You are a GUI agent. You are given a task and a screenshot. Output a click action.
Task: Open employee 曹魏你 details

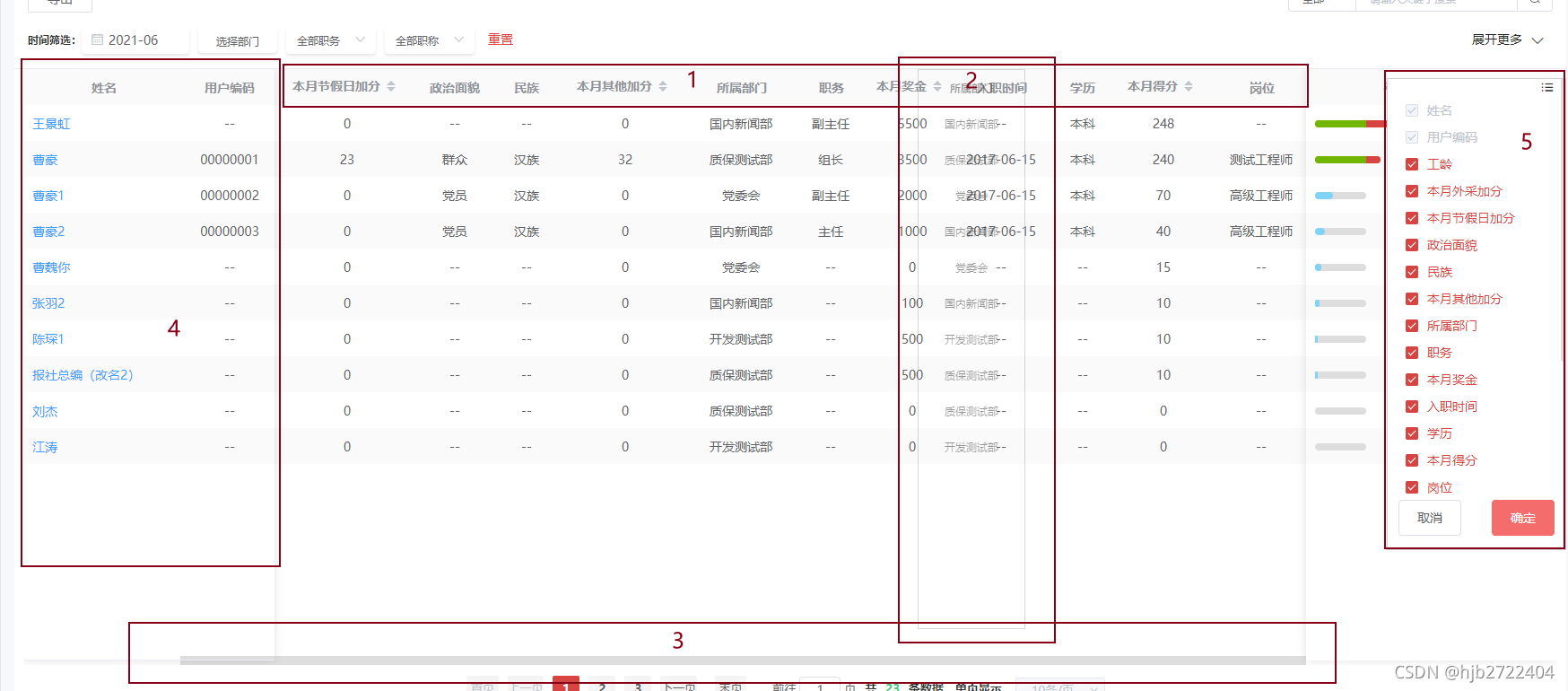click(51, 267)
